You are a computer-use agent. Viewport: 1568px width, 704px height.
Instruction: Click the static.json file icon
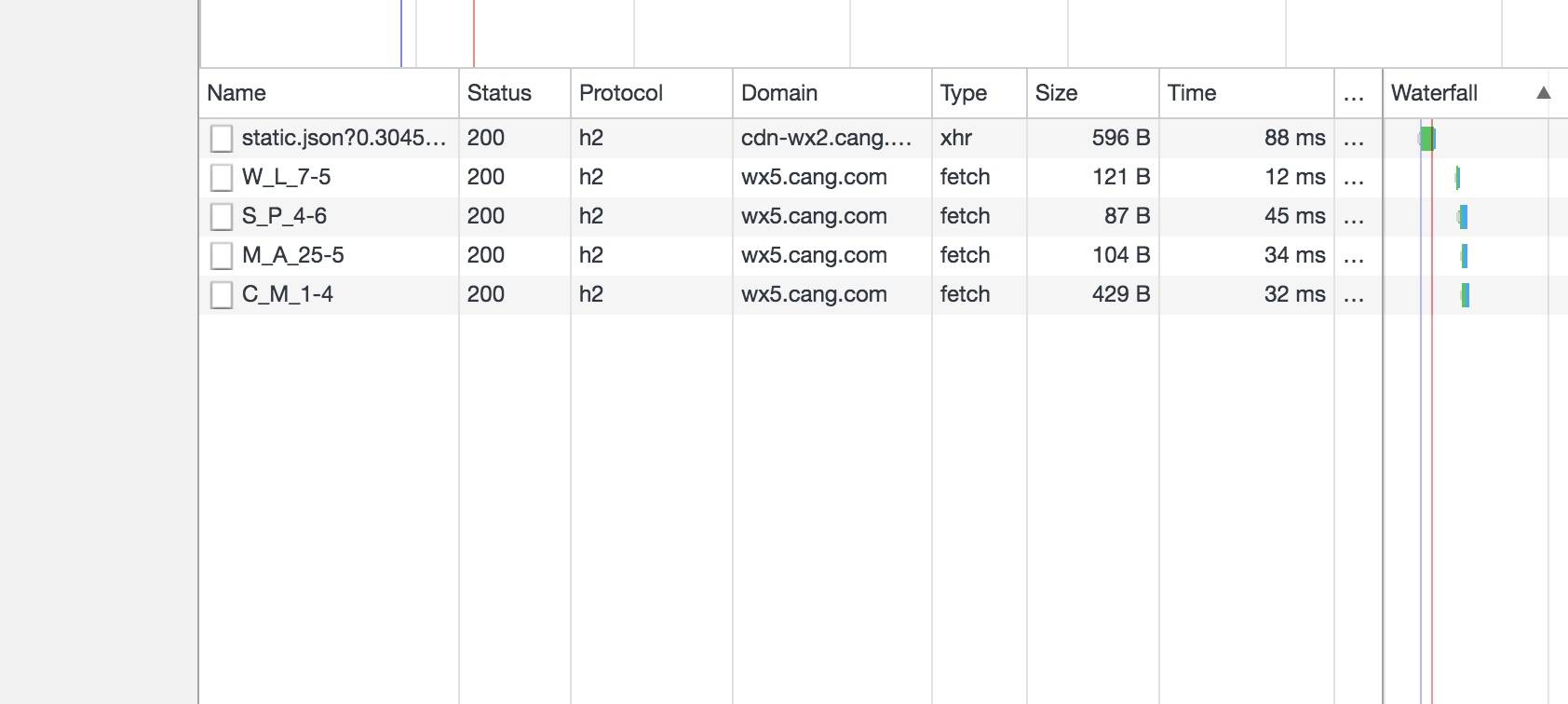coord(222,139)
